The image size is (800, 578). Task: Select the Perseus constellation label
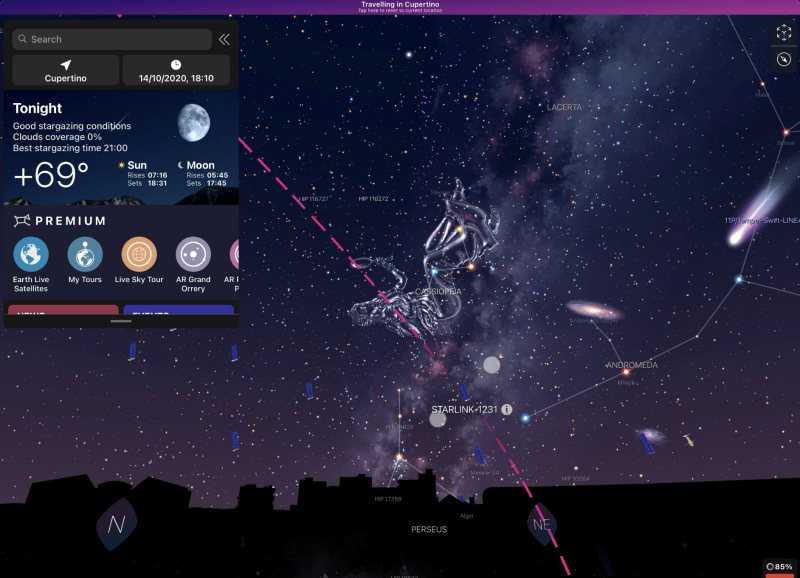pyautogui.click(x=429, y=530)
